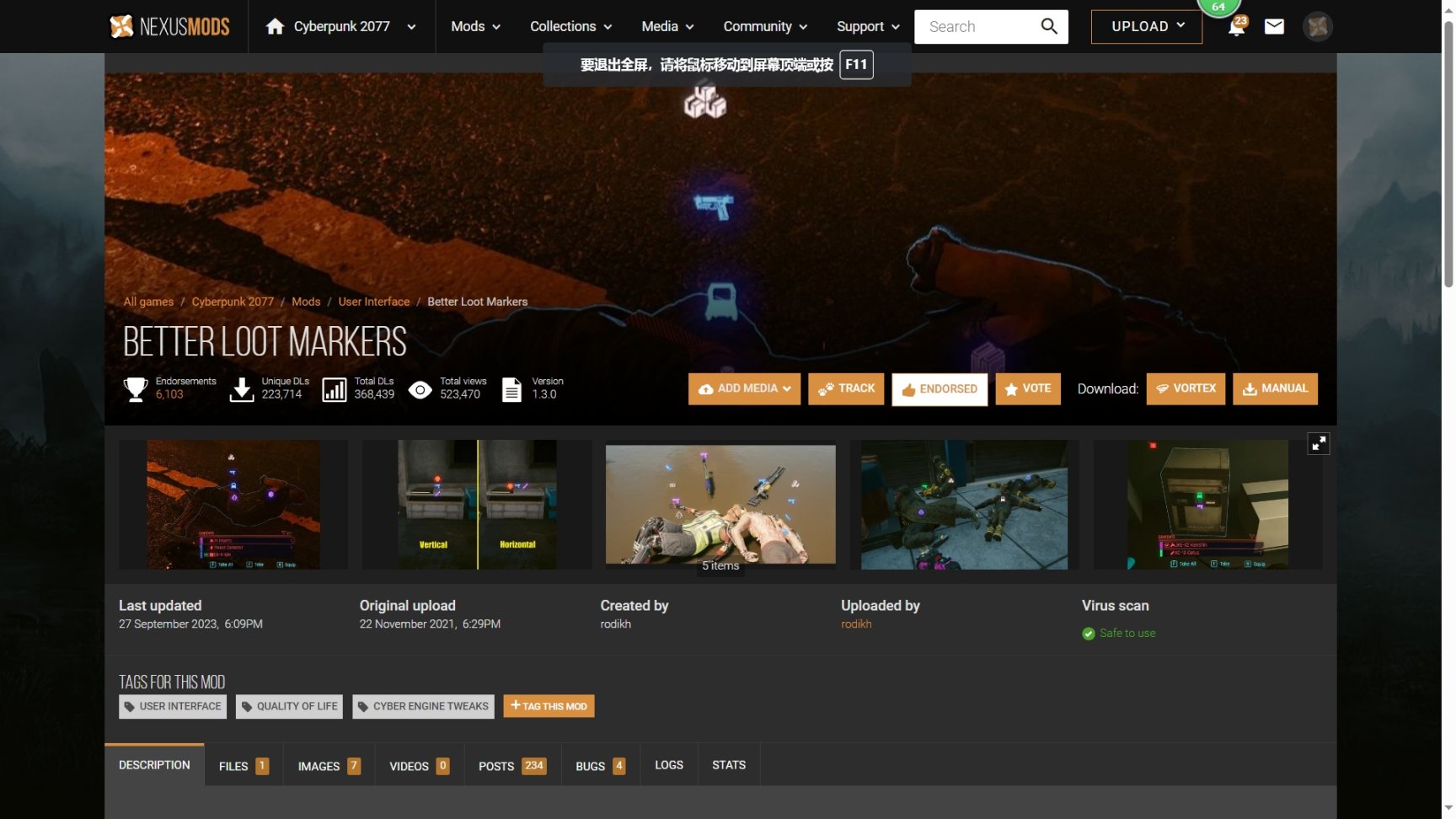1456x819 pixels.
Task: Download with Vortex
Action: pyautogui.click(x=1186, y=388)
